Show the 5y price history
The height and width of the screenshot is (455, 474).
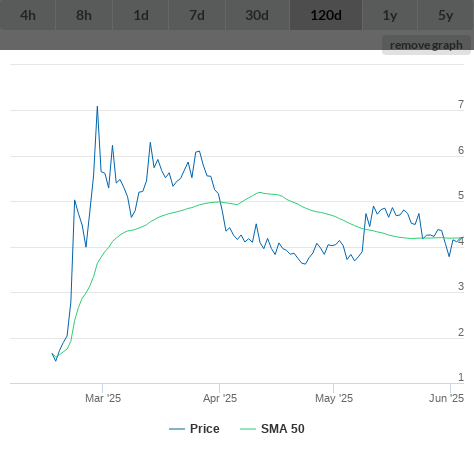coord(446,15)
